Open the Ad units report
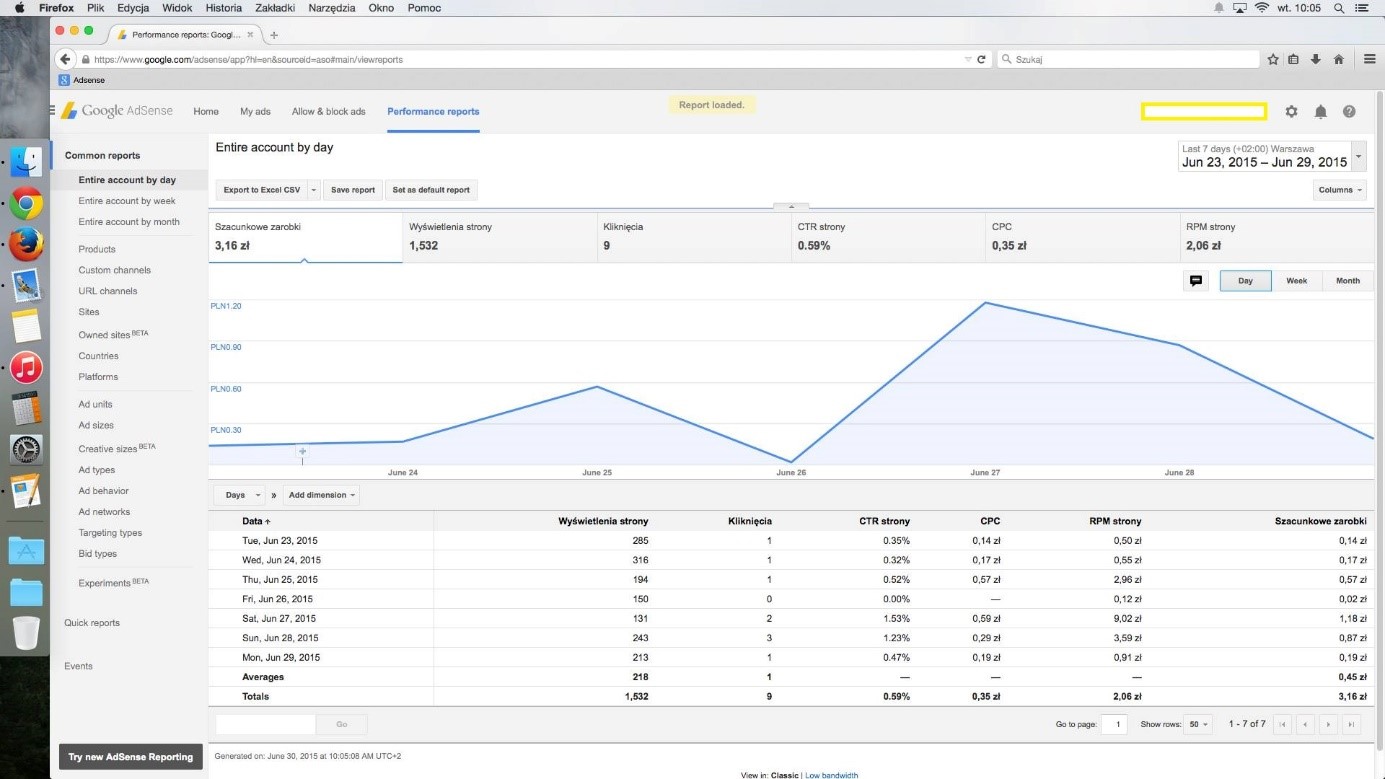 (95, 404)
